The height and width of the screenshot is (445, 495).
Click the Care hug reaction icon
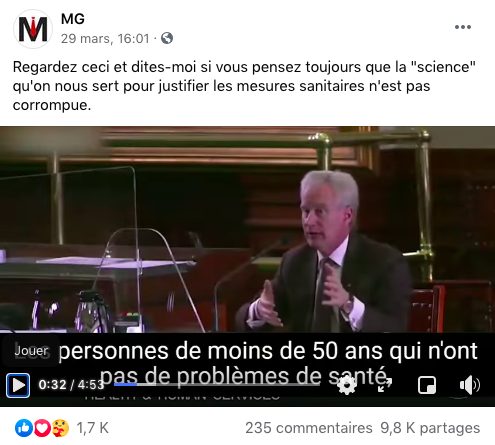[x=60, y=428]
